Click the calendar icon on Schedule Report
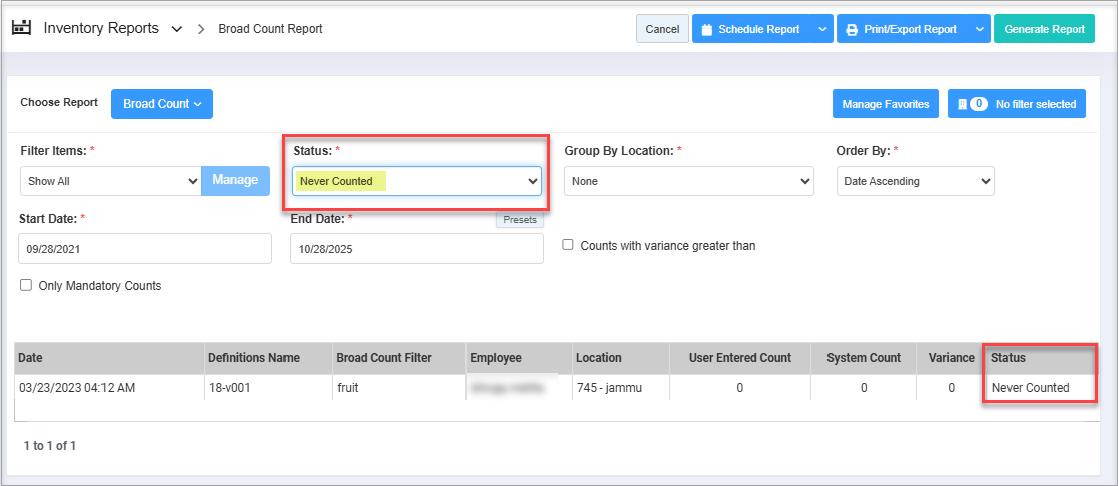This screenshot has height=486, width=1118. 706,30
